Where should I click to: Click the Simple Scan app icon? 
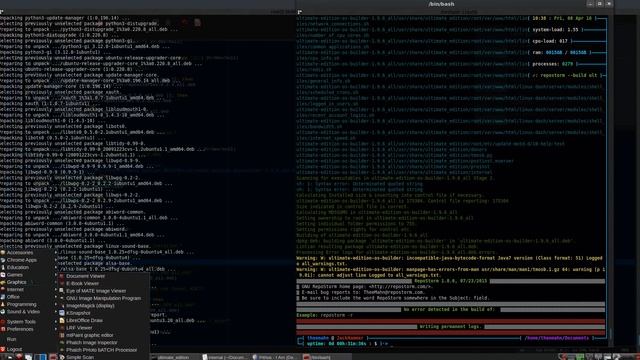point(62,357)
